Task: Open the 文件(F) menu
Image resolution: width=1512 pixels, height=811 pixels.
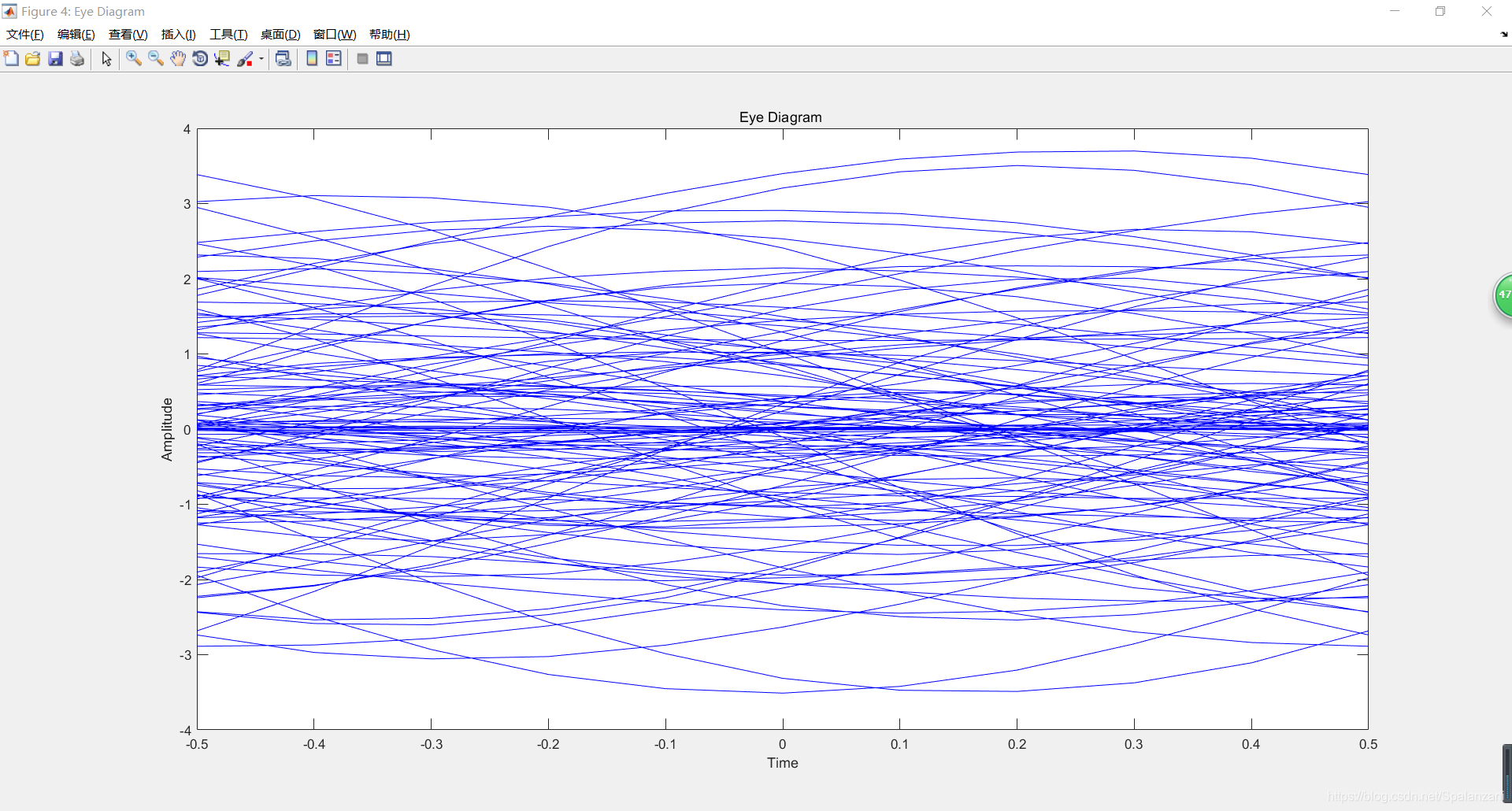Action: [25, 35]
